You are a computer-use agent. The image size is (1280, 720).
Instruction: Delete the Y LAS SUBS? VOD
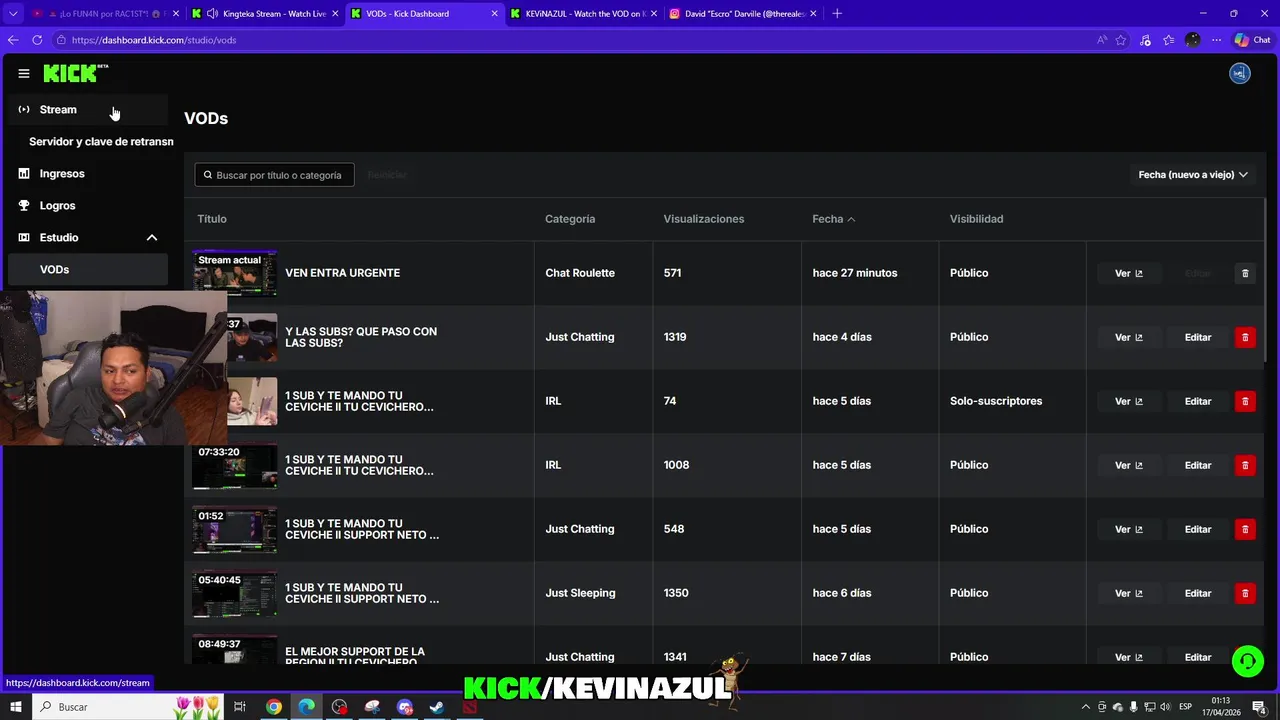(1245, 337)
